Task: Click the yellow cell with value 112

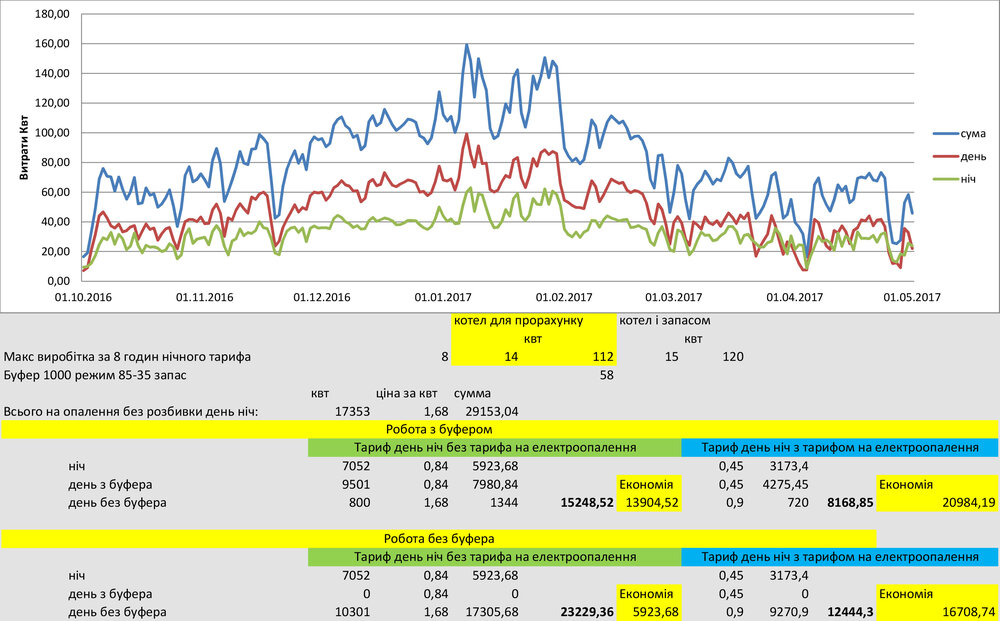Action: click(600, 357)
